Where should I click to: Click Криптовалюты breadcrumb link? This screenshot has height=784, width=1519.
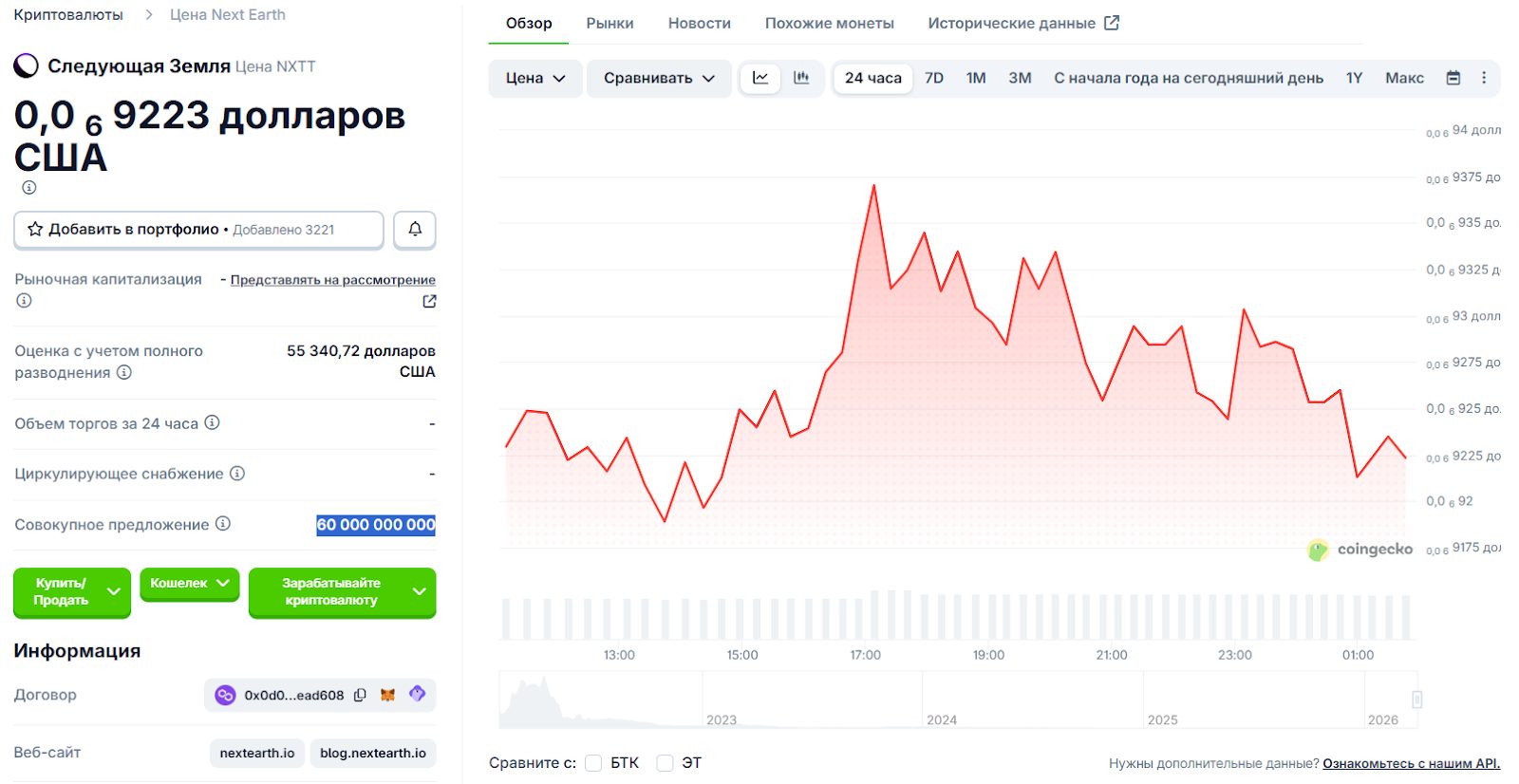[x=68, y=14]
